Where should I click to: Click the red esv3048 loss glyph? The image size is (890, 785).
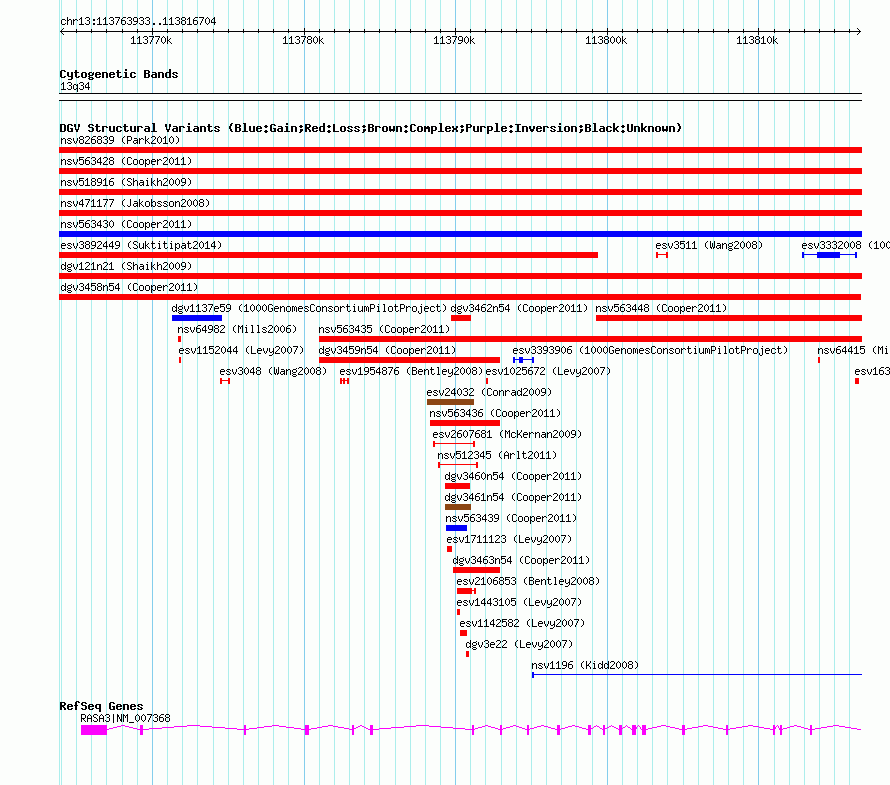pyautogui.click(x=225, y=381)
